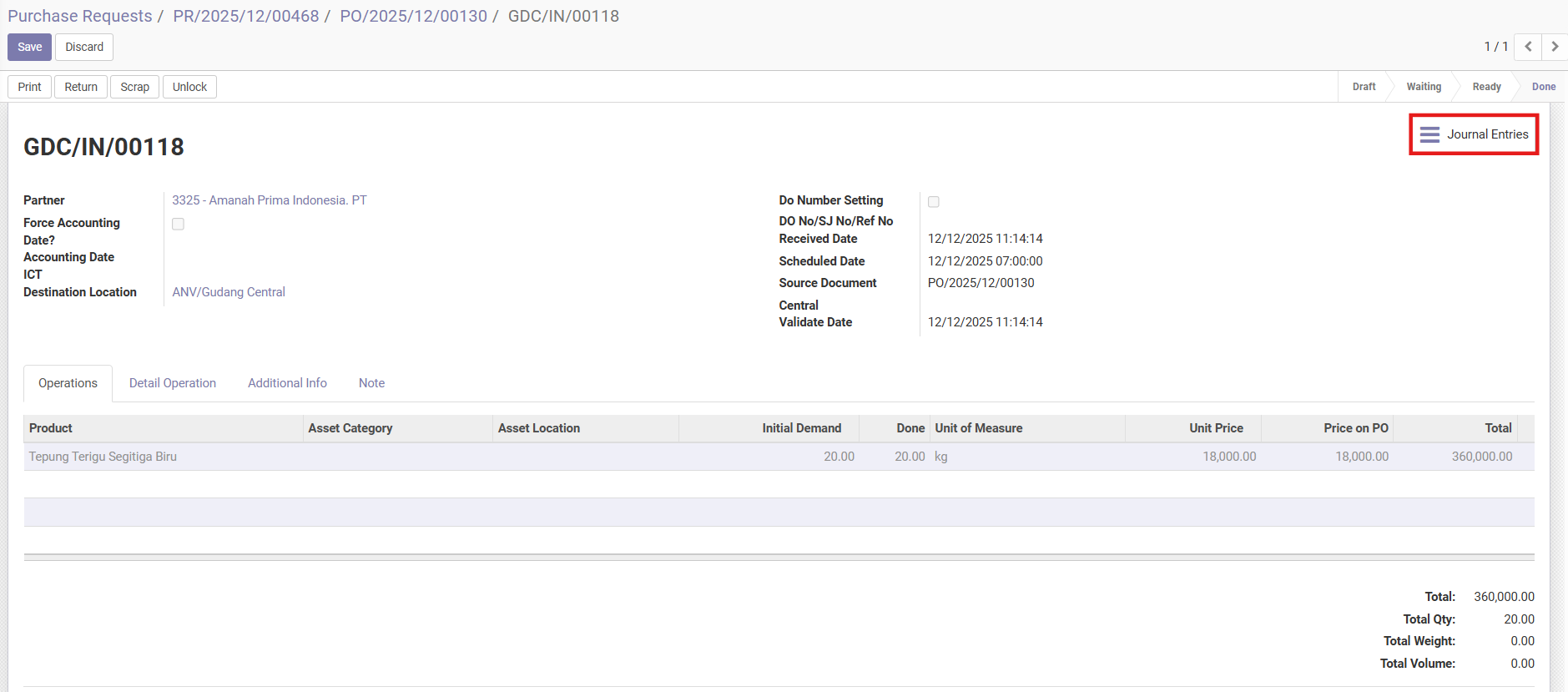Switch to Detail Operation tab
The height and width of the screenshot is (692, 1568).
[172, 383]
